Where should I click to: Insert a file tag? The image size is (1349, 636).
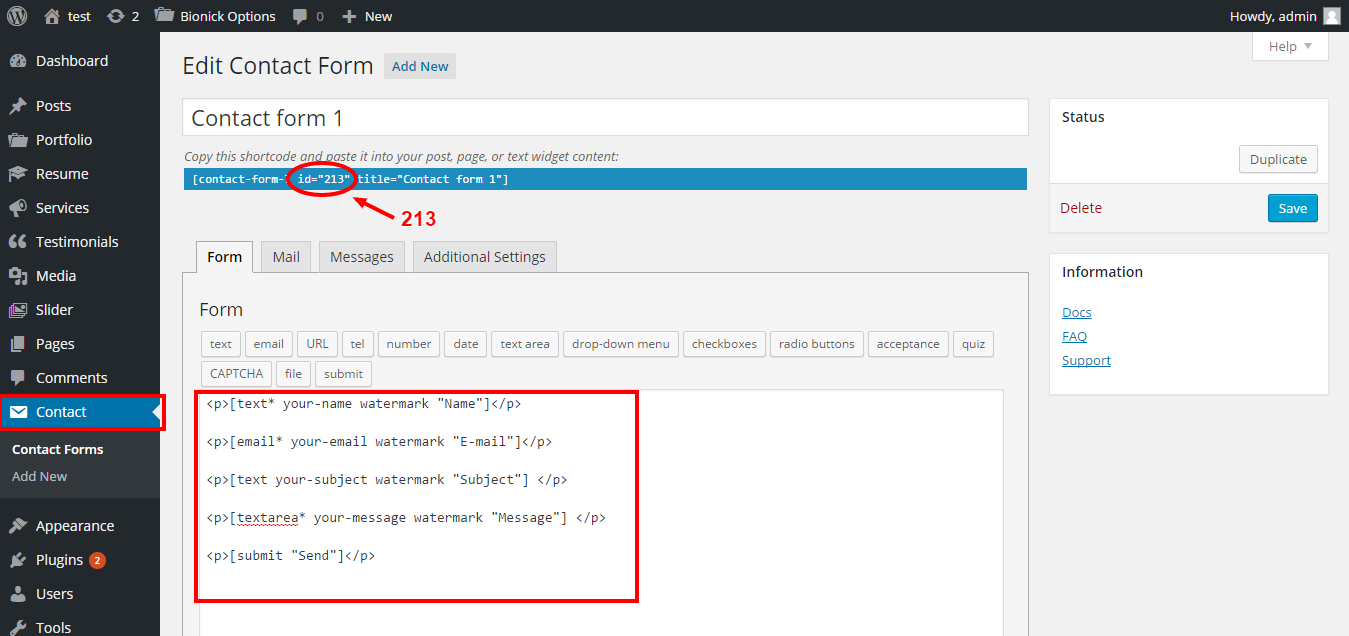click(293, 374)
